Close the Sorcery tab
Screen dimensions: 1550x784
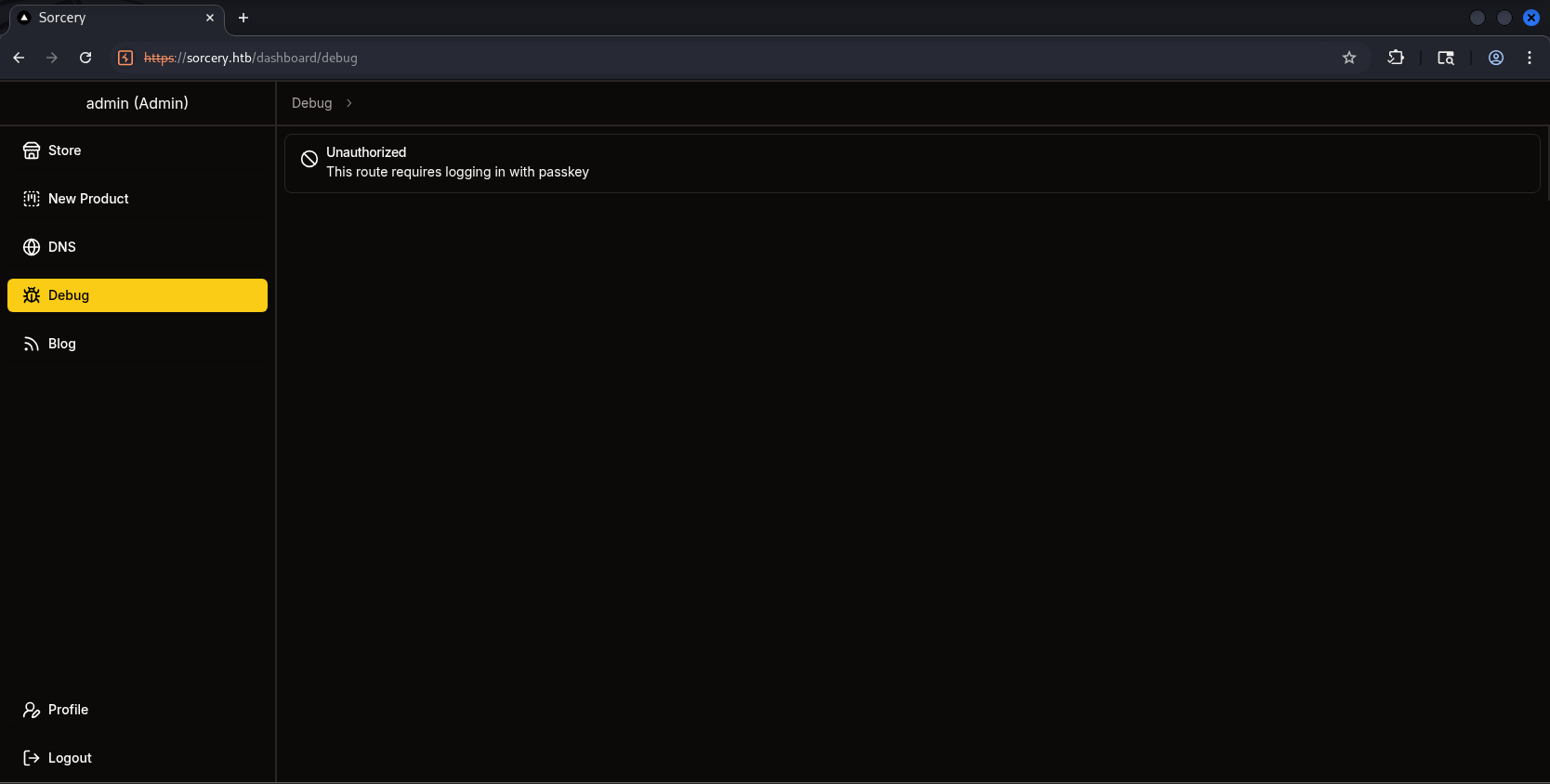point(210,18)
